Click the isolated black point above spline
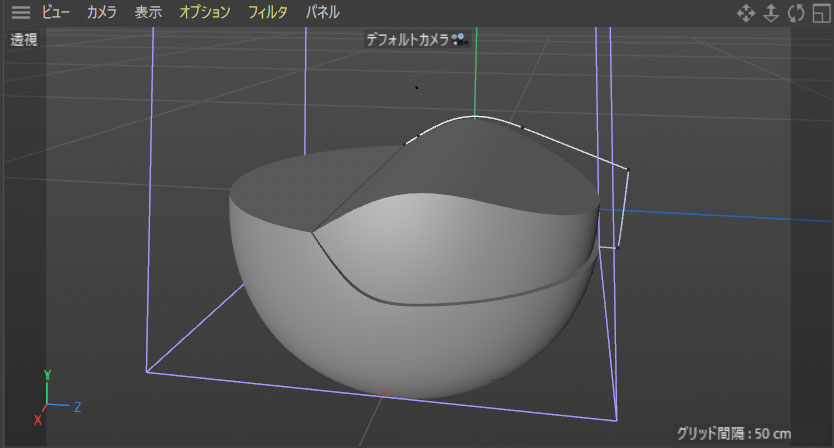Image resolution: width=834 pixels, height=448 pixels. pyautogui.click(x=417, y=87)
